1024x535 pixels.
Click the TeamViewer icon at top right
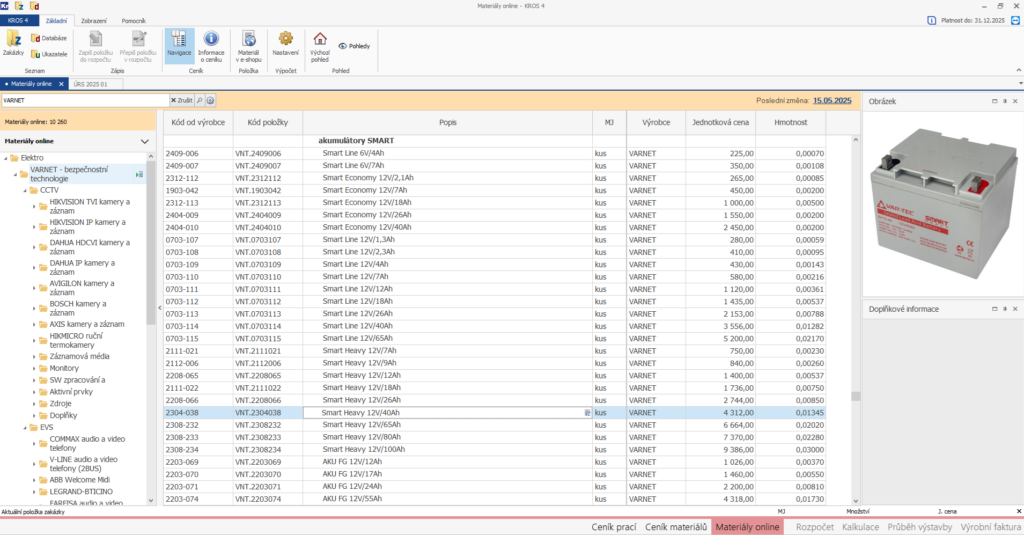click(1016, 20)
